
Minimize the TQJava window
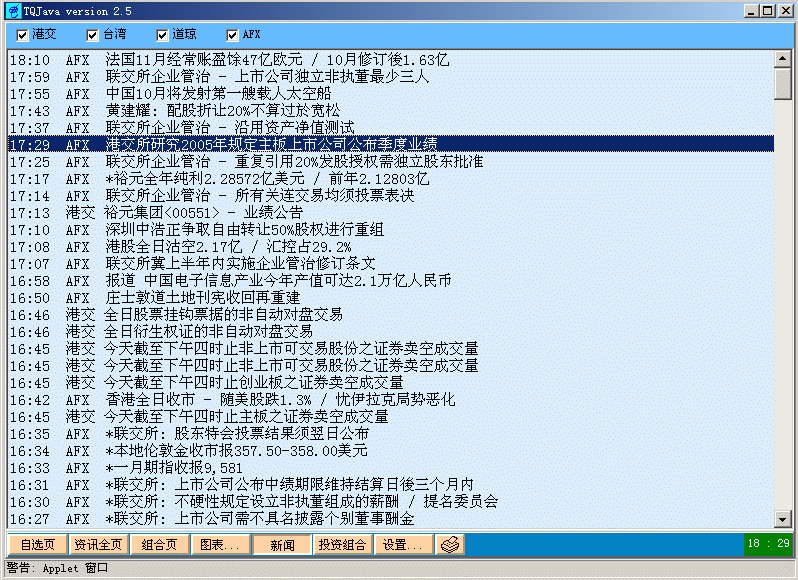[x=751, y=11]
